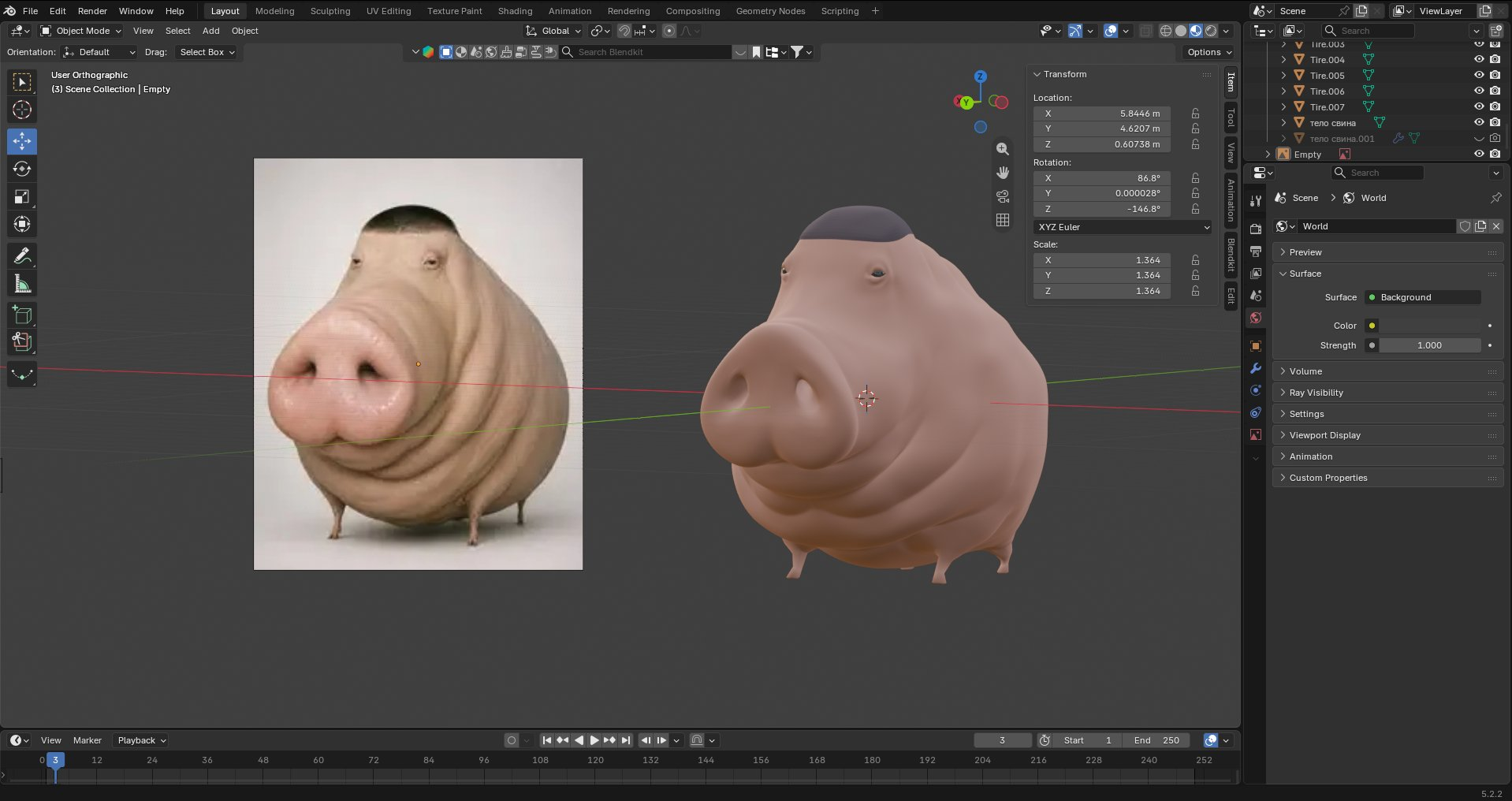Open the Render menu
1512x801 pixels.
tap(92, 11)
